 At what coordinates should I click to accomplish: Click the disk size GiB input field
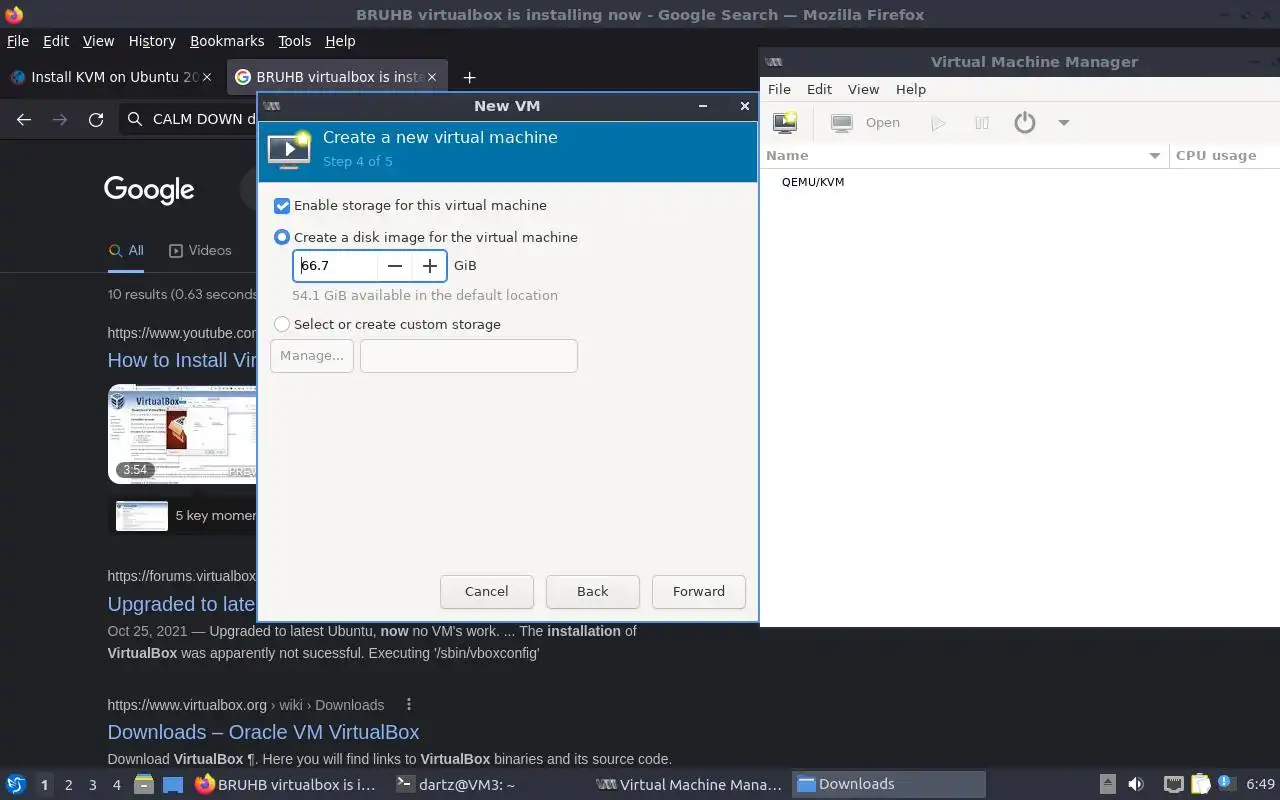pyautogui.click(x=336, y=265)
